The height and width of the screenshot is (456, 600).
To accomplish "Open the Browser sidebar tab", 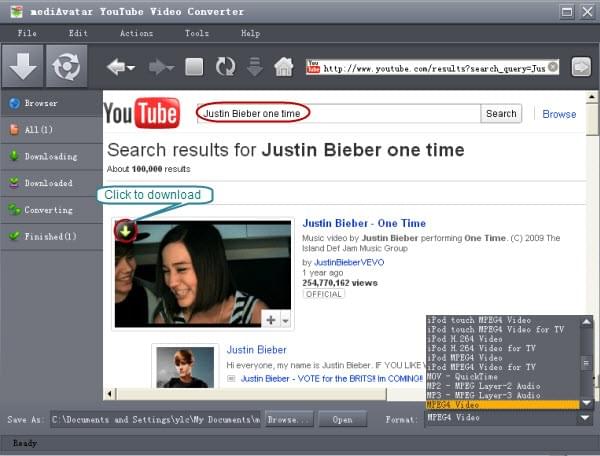I will (52, 103).
